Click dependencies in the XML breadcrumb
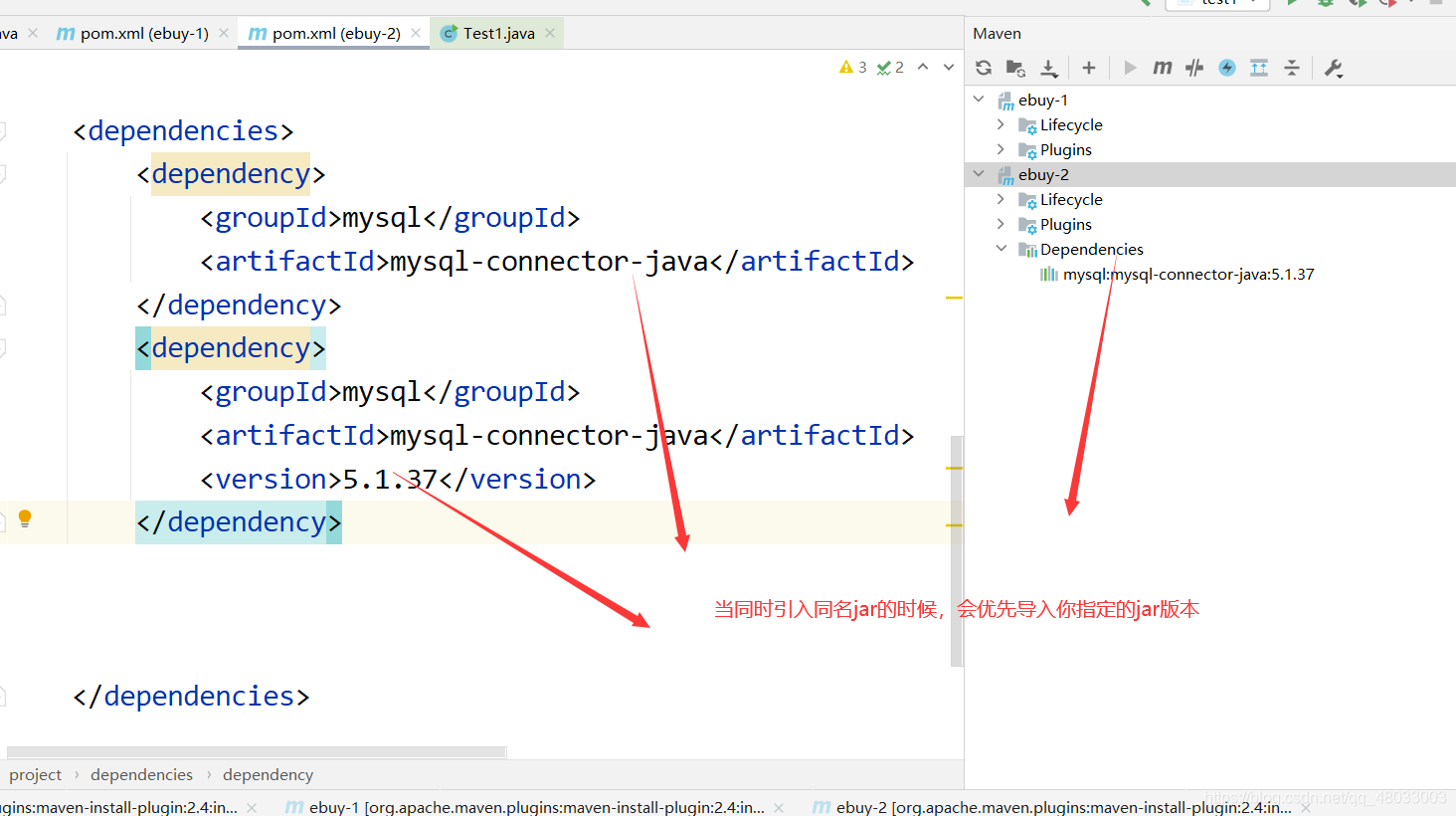 coord(141,774)
